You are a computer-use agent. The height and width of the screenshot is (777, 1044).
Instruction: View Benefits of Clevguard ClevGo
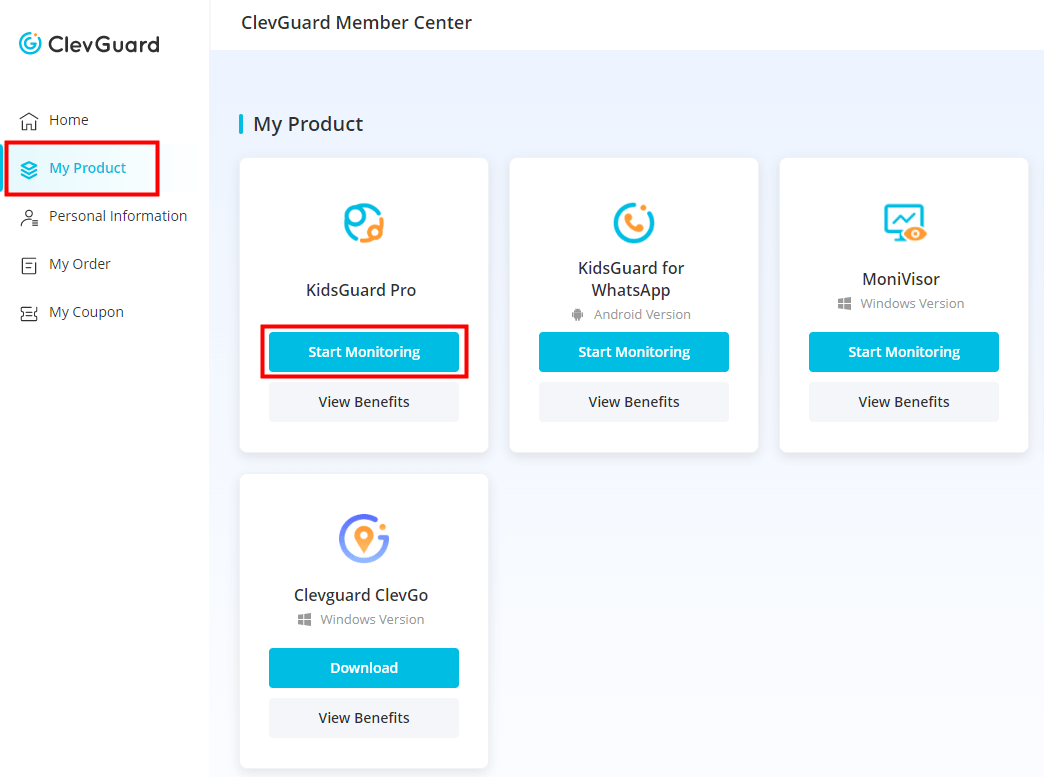[364, 718]
